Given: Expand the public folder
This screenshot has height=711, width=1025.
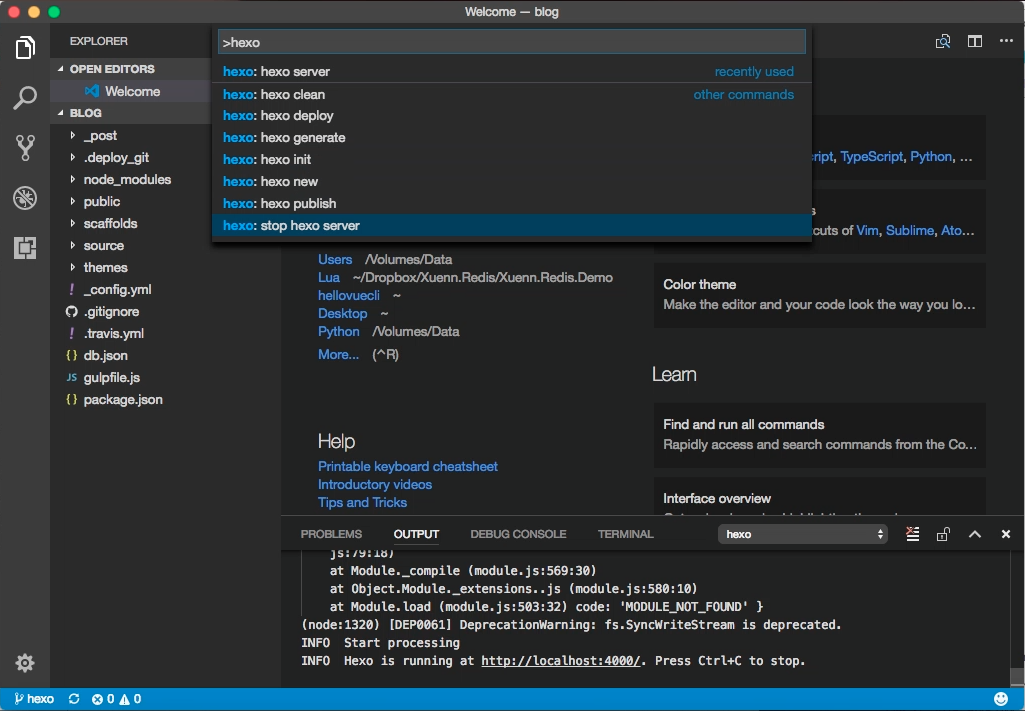Looking at the screenshot, I should click(101, 201).
